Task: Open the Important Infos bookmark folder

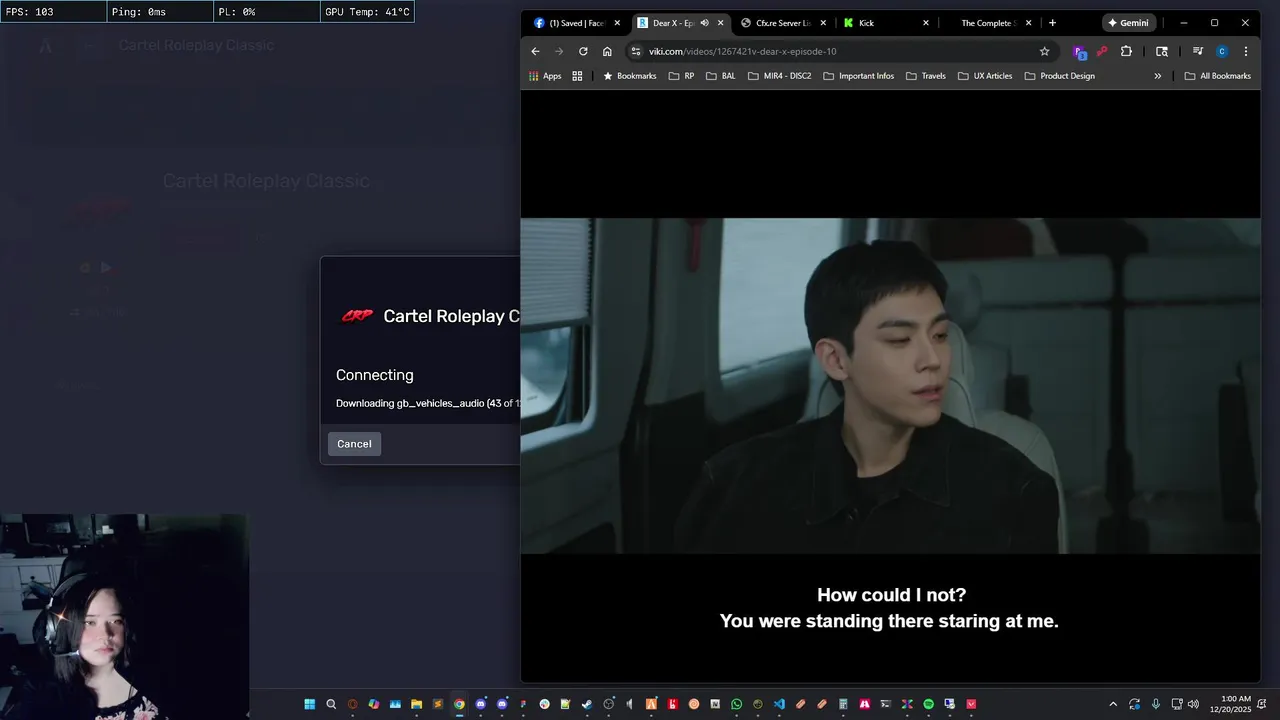Action: point(858,76)
